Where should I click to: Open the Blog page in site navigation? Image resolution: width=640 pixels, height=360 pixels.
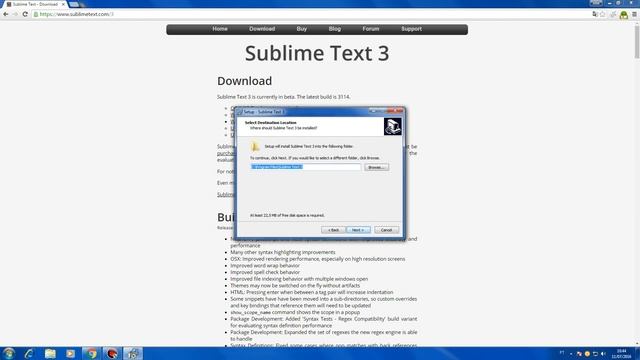point(335,29)
